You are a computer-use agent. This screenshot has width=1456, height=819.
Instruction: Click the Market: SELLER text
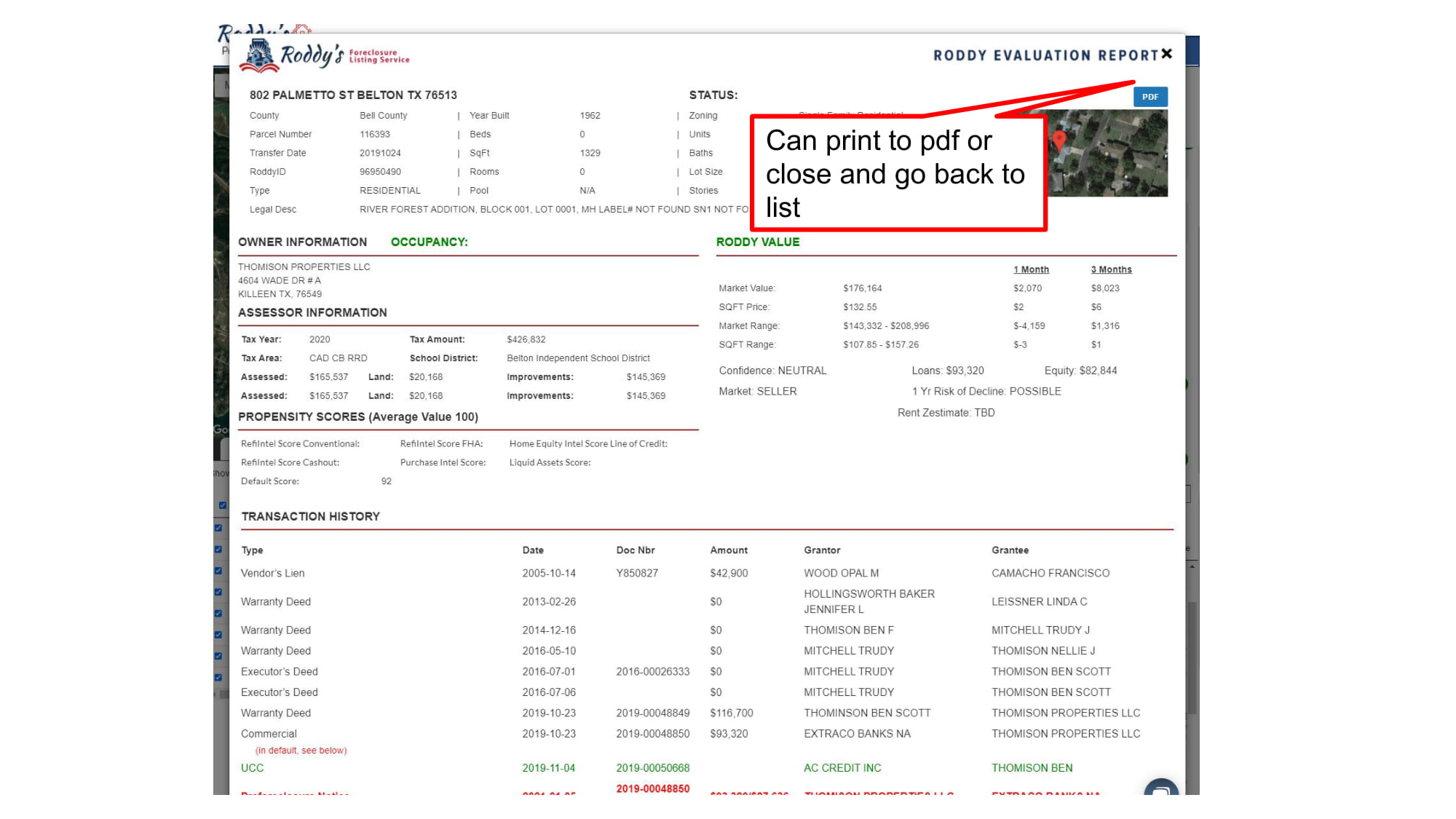tap(758, 392)
